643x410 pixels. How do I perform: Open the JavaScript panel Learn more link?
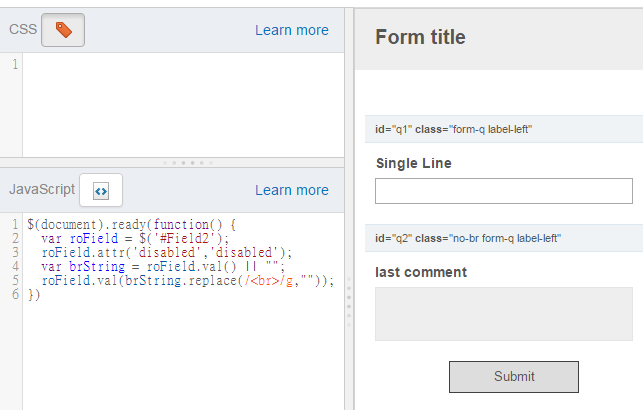pyautogui.click(x=292, y=190)
